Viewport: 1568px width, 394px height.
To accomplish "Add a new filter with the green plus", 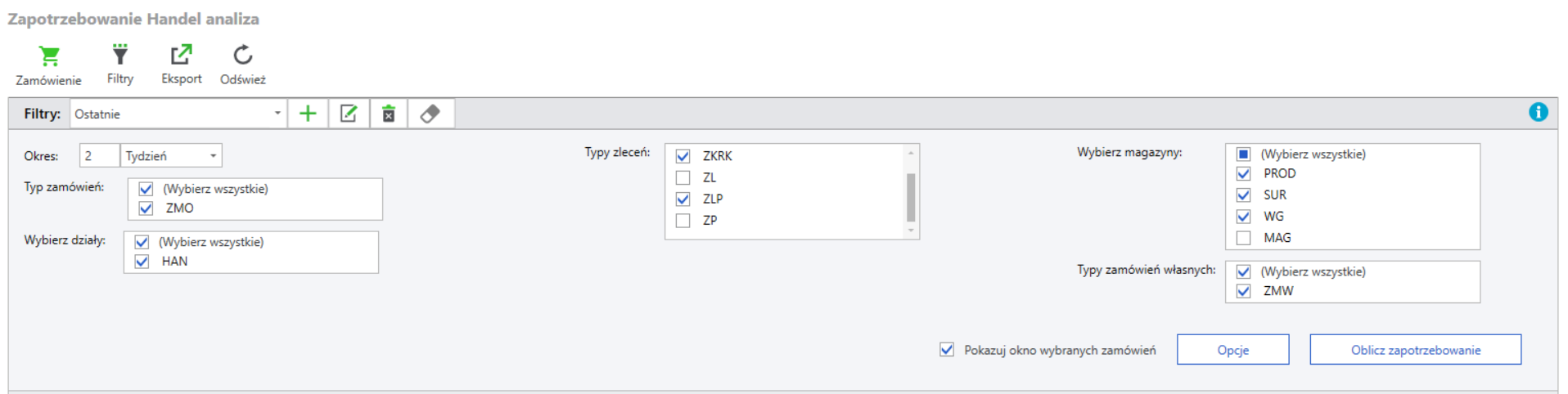I will (x=308, y=114).
